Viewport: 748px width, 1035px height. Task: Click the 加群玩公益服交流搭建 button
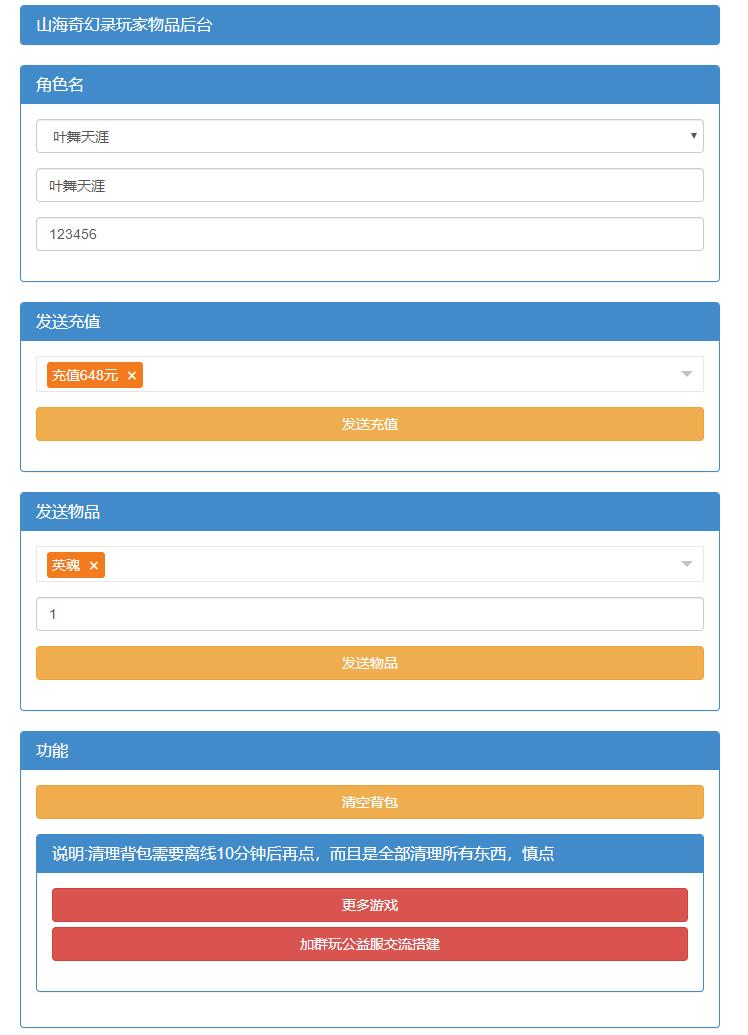pyautogui.click(x=370, y=944)
